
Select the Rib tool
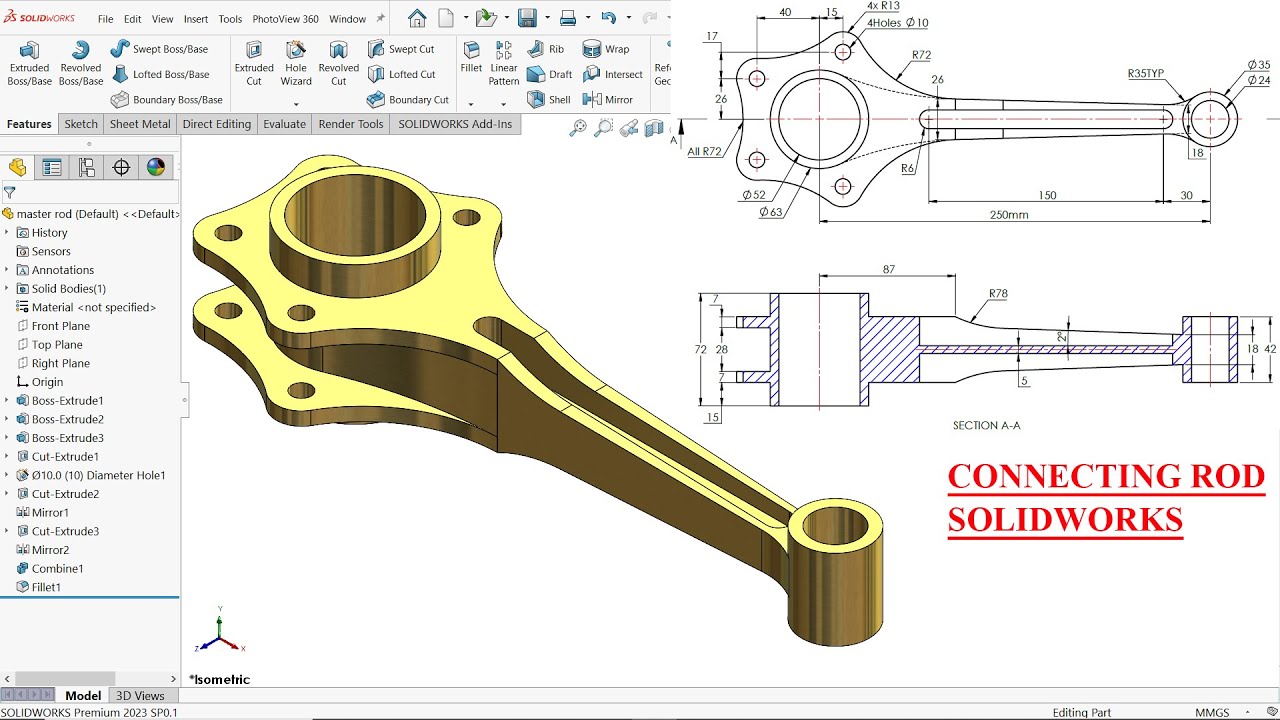[545, 49]
